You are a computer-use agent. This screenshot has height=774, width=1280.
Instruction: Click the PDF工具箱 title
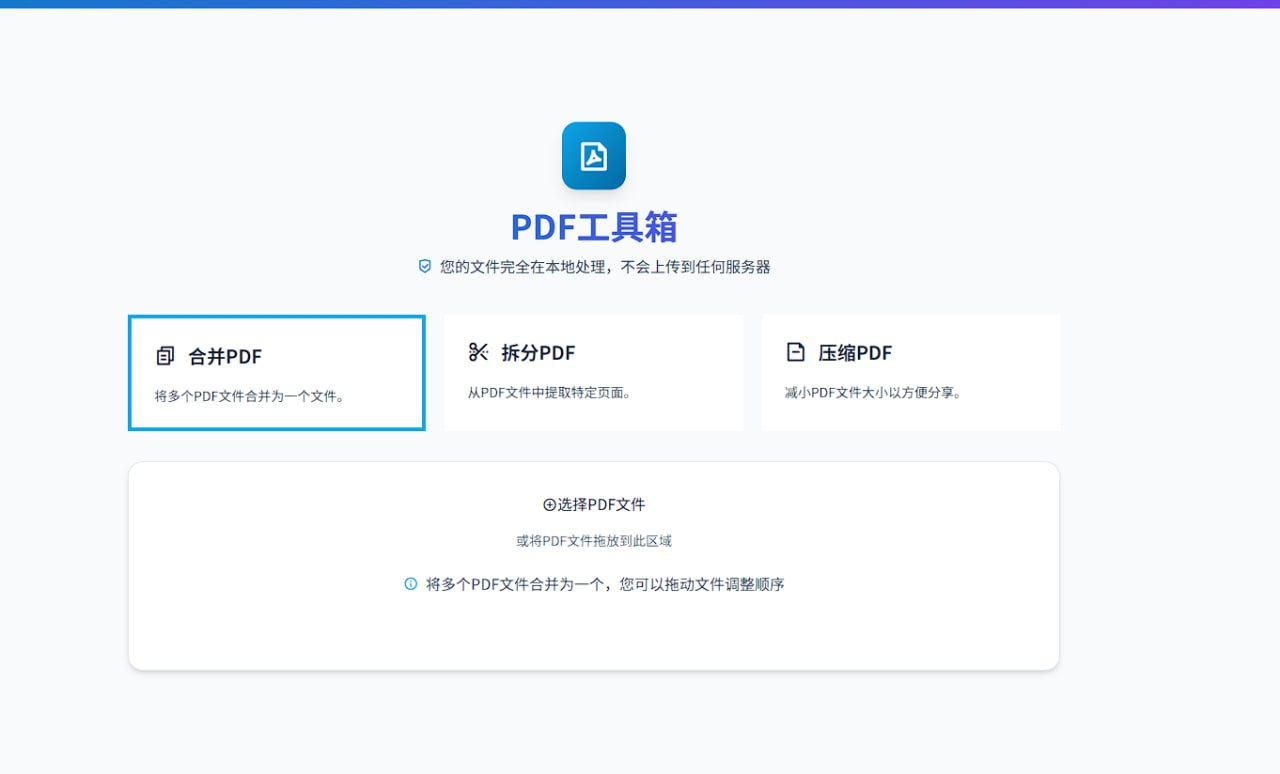[x=594, y=227]
